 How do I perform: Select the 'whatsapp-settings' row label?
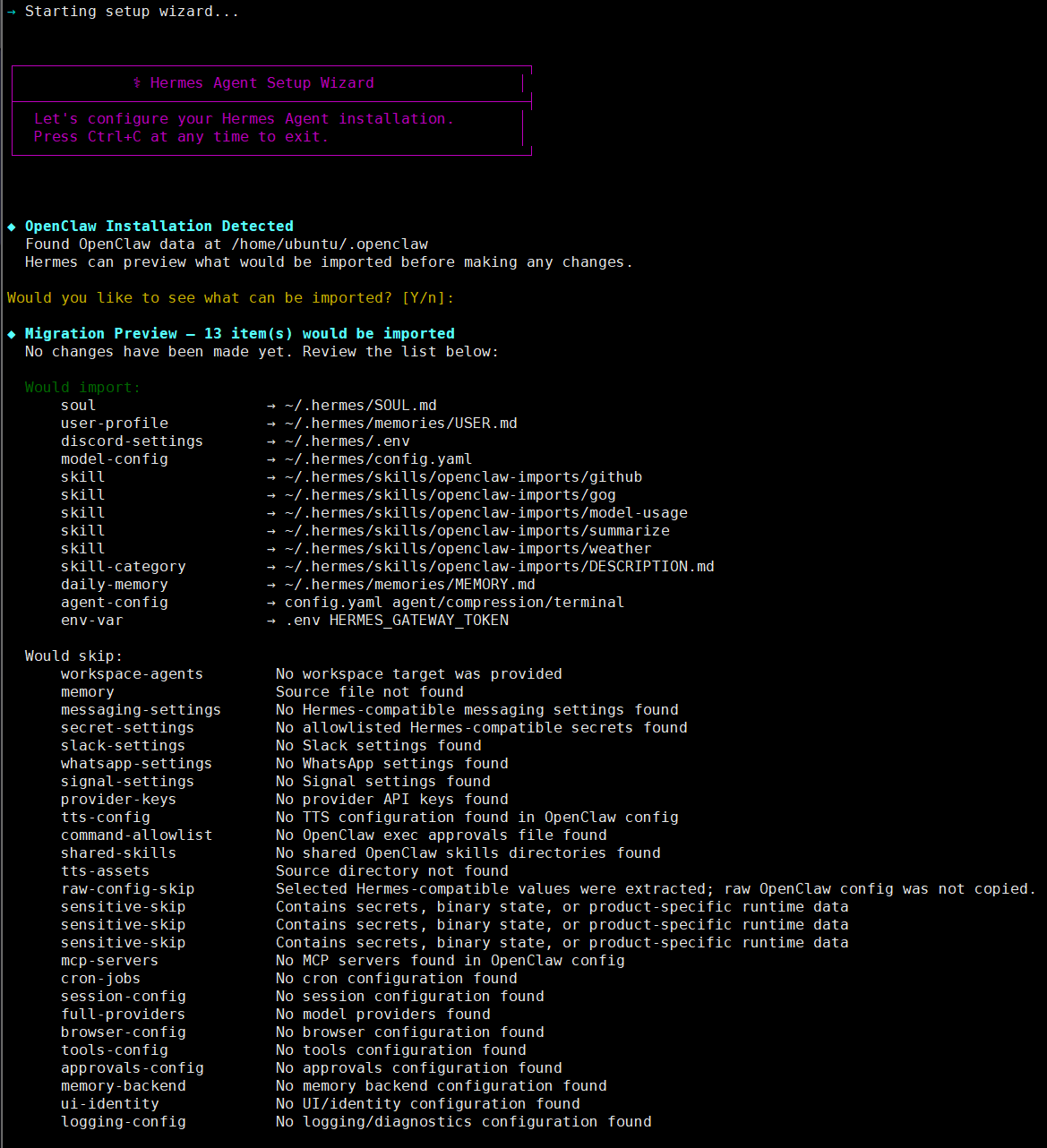pos(137,763)
